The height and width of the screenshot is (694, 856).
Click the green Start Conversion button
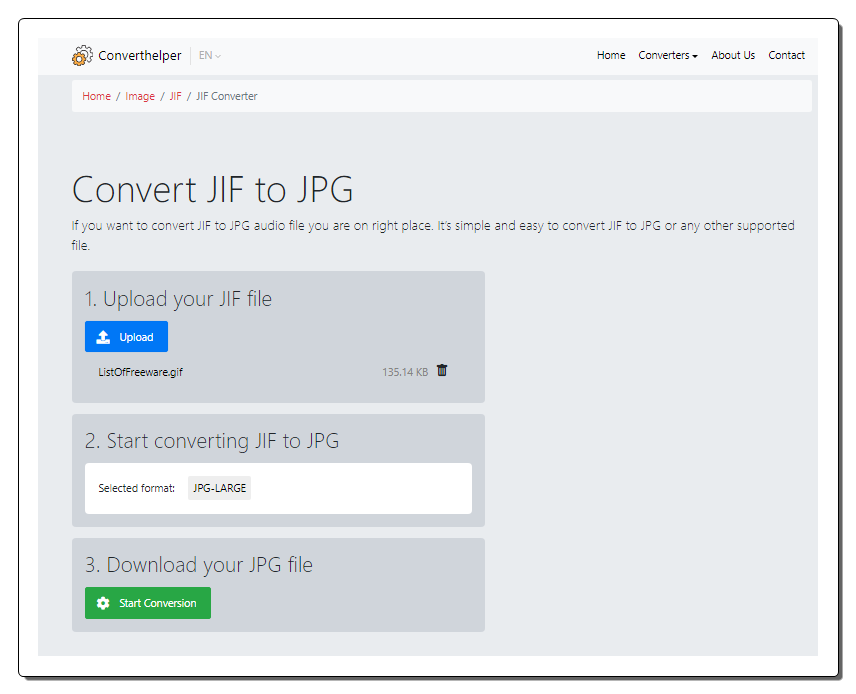(x=148, y=603)
